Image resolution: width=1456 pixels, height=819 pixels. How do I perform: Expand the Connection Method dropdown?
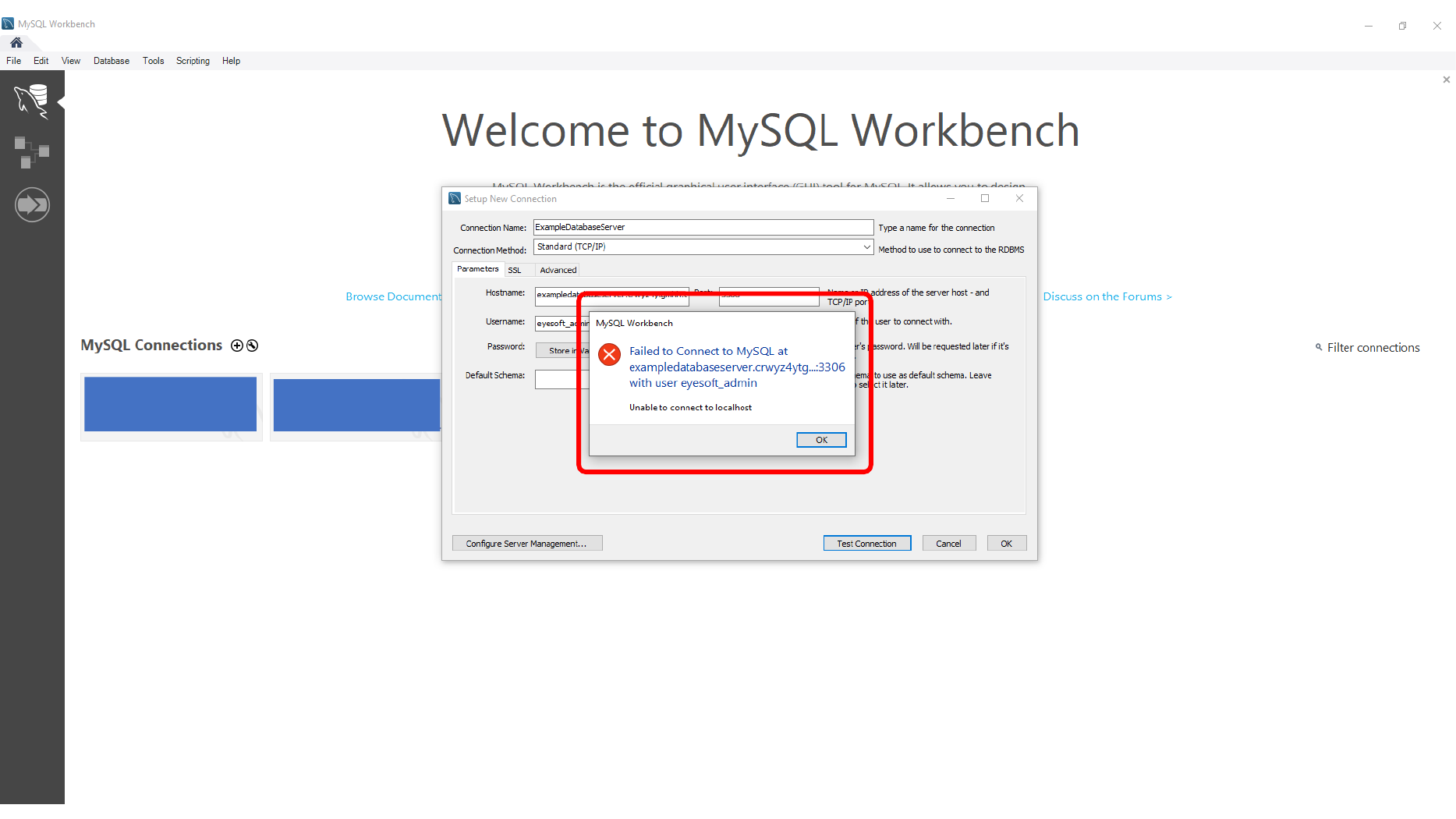[x=866, y=246]
